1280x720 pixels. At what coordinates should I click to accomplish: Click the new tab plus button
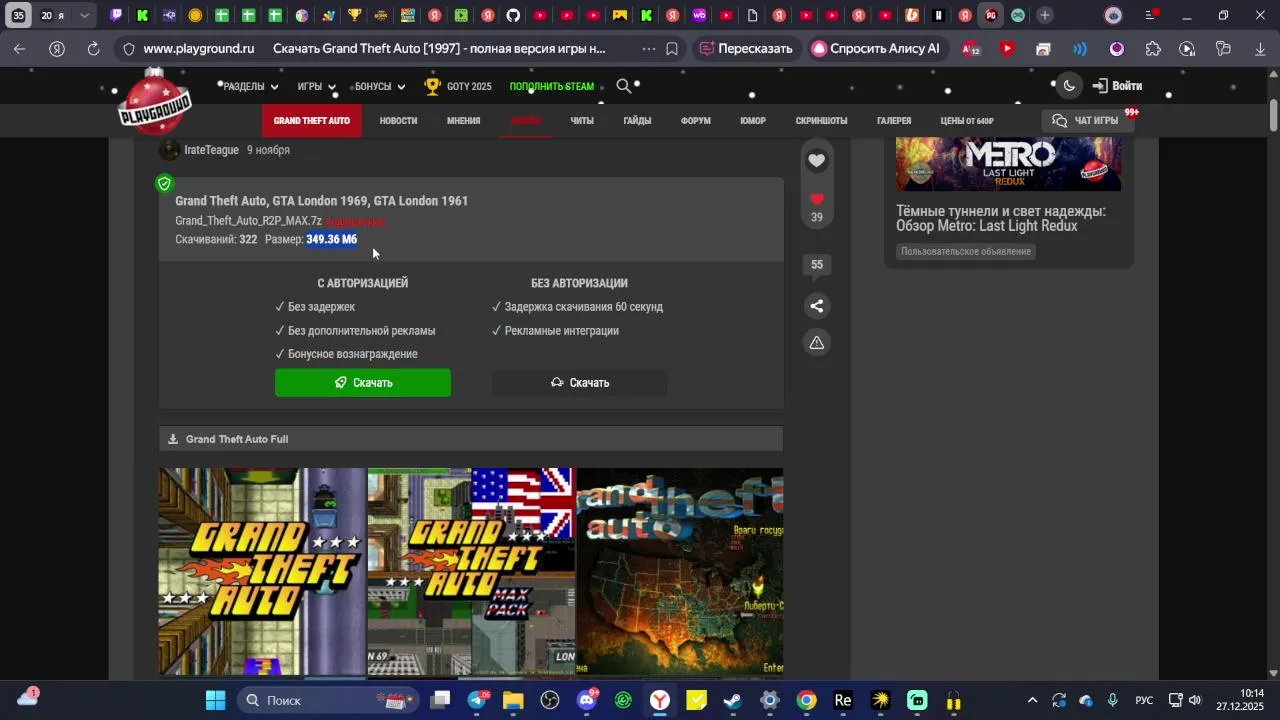pos(1044,15)
